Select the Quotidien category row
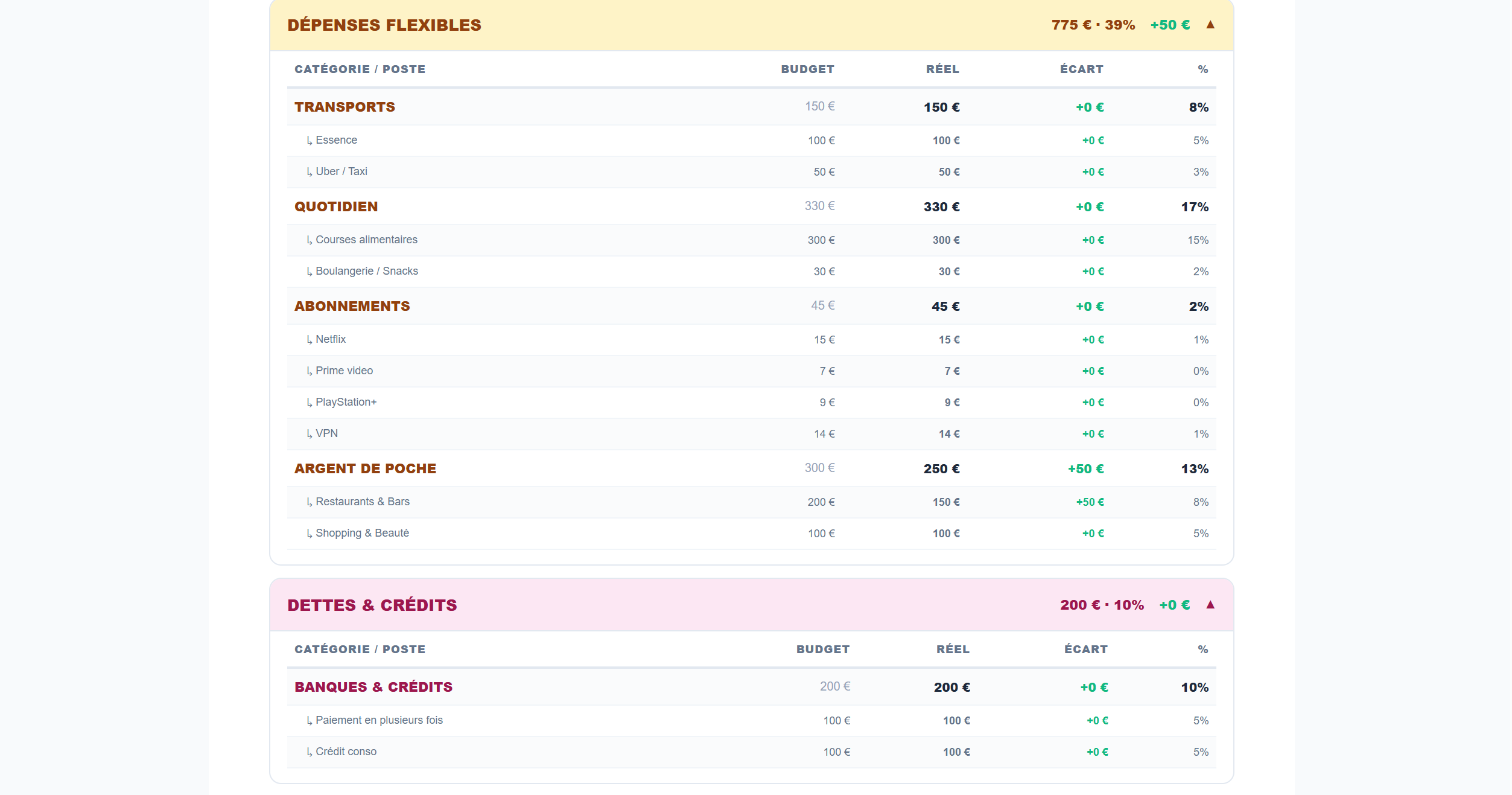The width and height of the screenshot is (1512, 795). [x=751, y=206]
